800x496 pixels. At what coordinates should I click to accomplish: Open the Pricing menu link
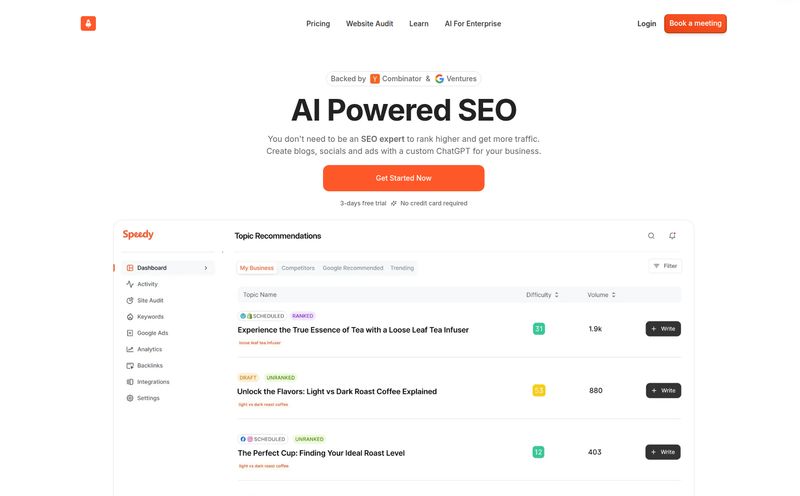pos(318,23)
